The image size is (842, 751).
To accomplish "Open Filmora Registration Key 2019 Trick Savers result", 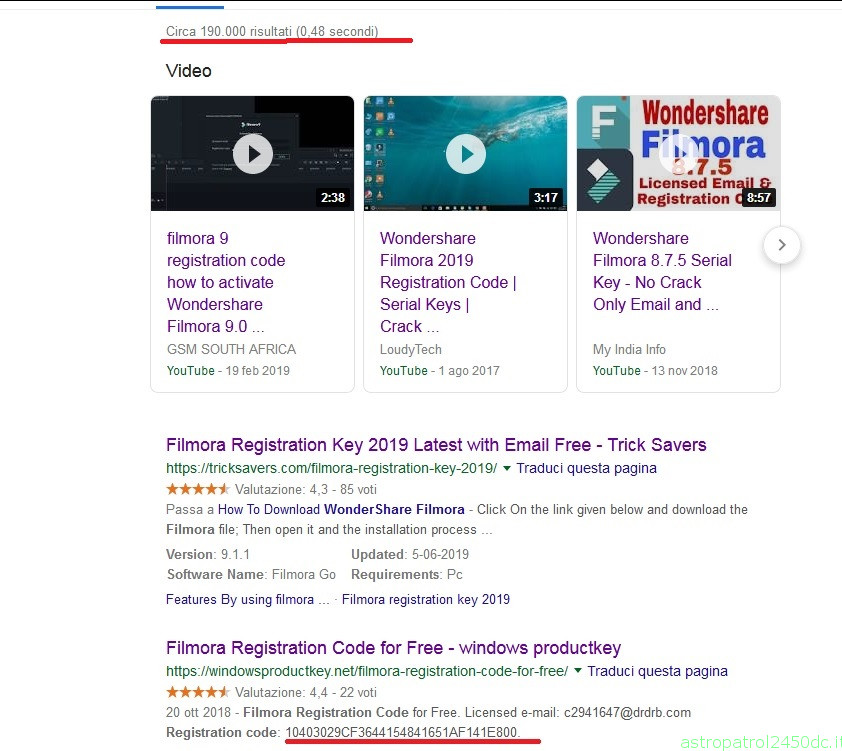I will coord(436,445).
